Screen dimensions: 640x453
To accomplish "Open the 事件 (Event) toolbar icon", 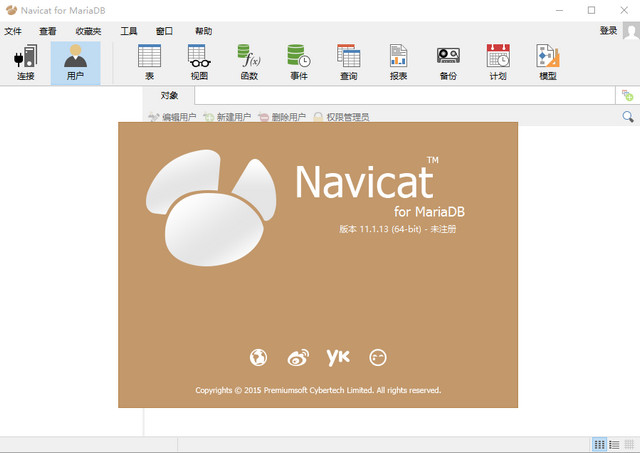I will pyautogui.click(x=299, y=62).
